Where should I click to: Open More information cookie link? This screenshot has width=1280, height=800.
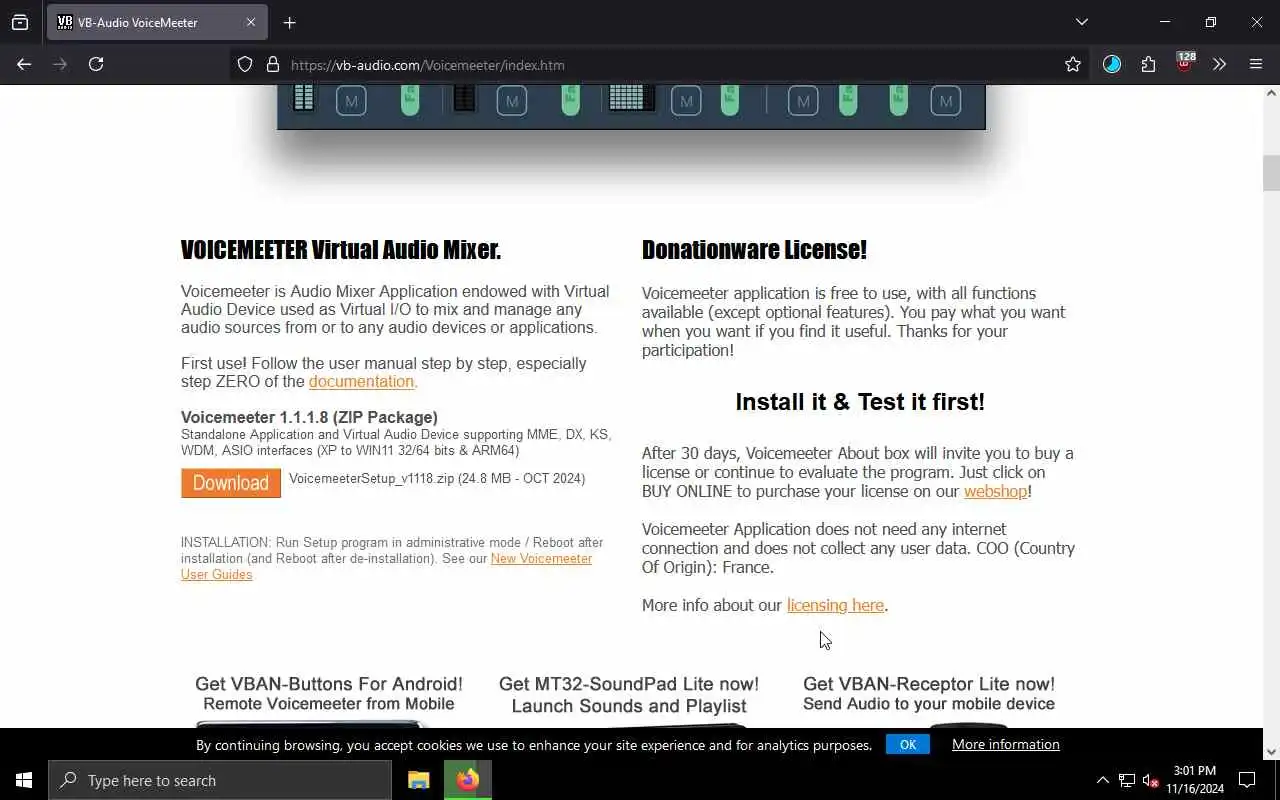coord(1005,744)
